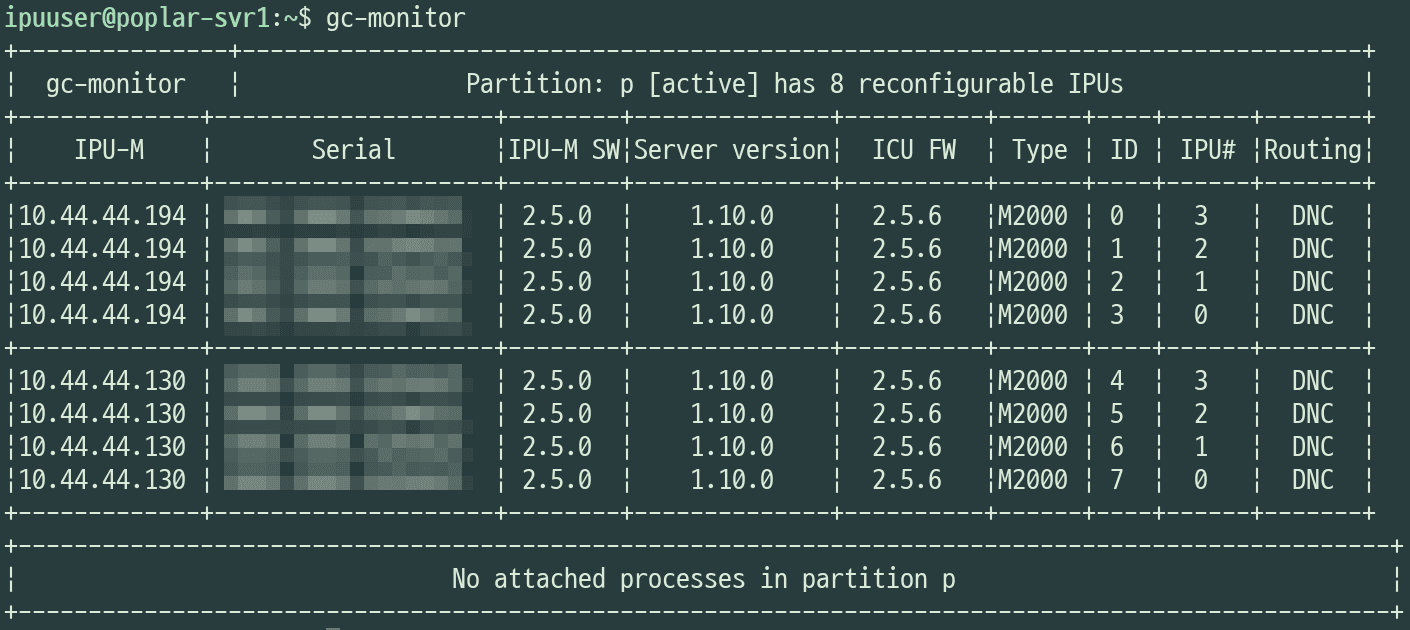Click the Server version column header
Viewport: 1410px width, 630px height.
coord(732,150)
